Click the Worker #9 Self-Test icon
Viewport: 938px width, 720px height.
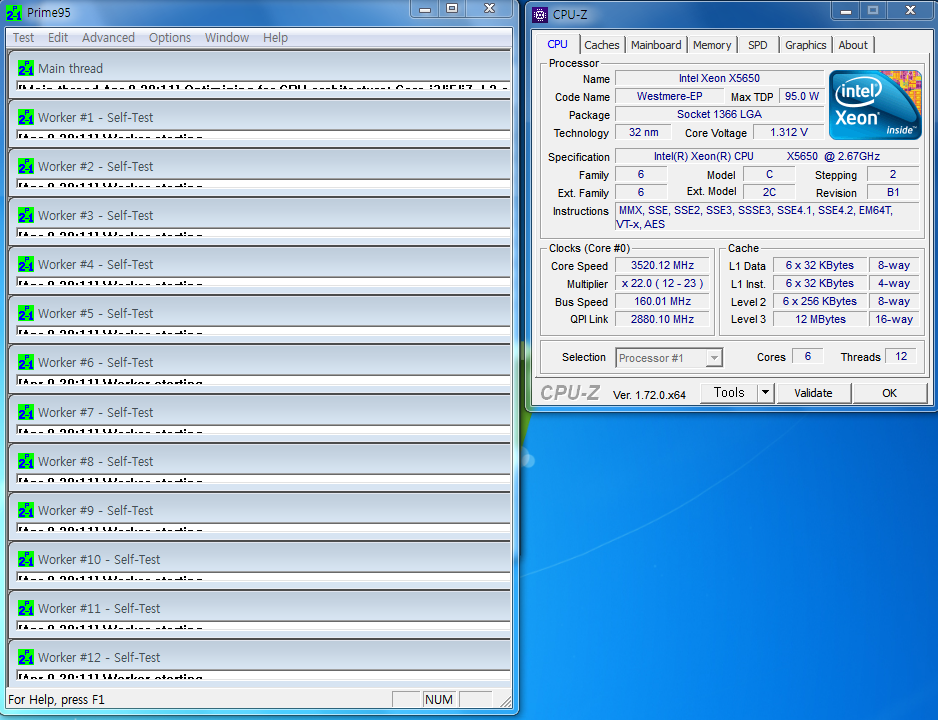coord(26,511)
